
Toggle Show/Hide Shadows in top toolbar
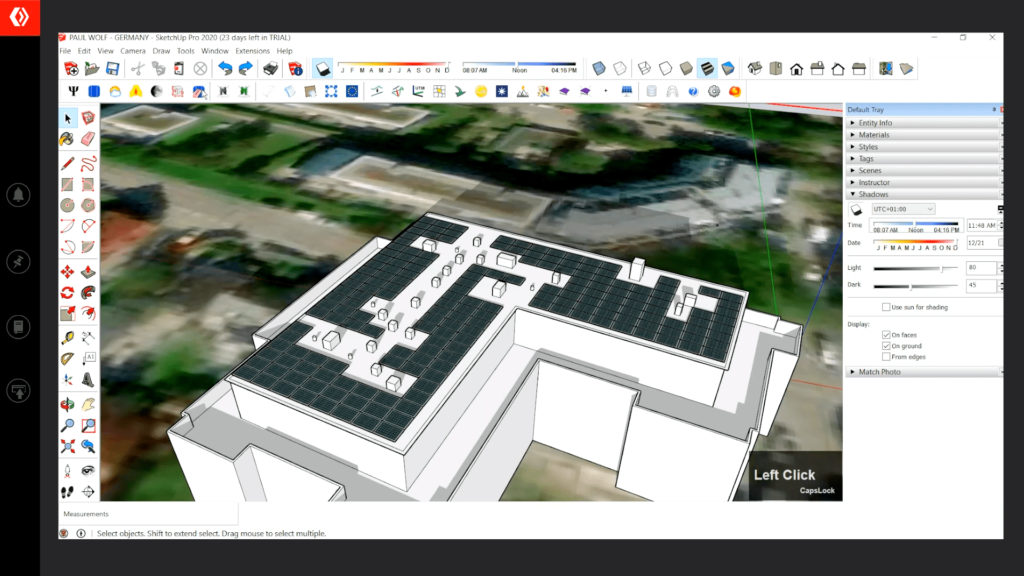click(323, 68)
